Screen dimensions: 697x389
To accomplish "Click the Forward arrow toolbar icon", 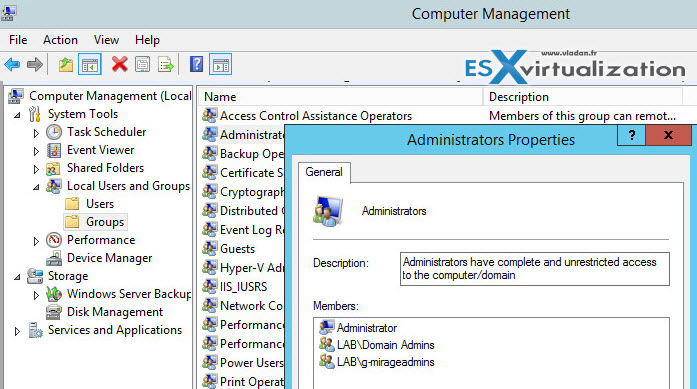I will pyautogui.click(x=35, y=65).
